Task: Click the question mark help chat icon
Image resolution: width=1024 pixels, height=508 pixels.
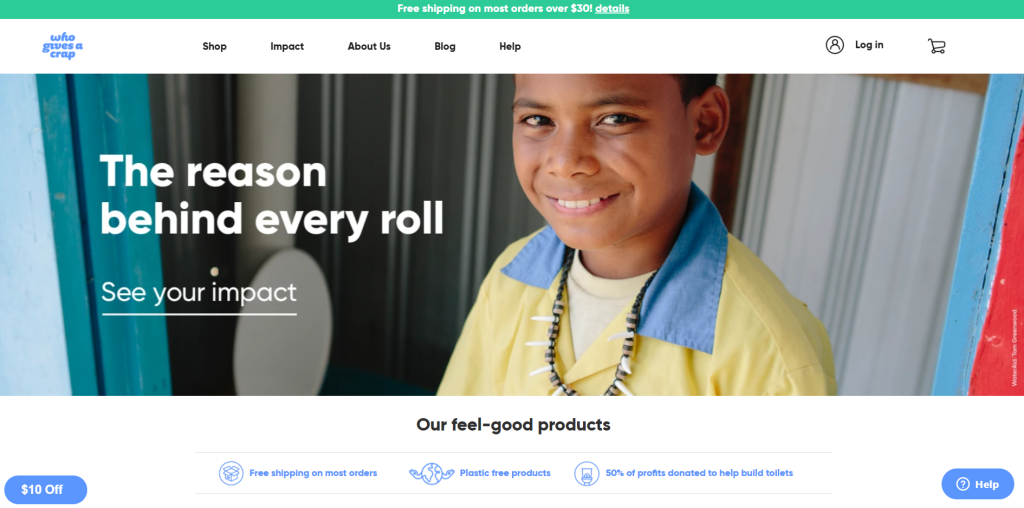Action: tap(963, 484)
